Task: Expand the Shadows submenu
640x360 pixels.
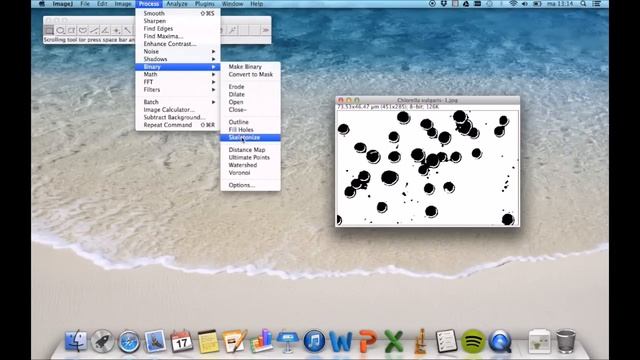Action: tap(178, 59)
